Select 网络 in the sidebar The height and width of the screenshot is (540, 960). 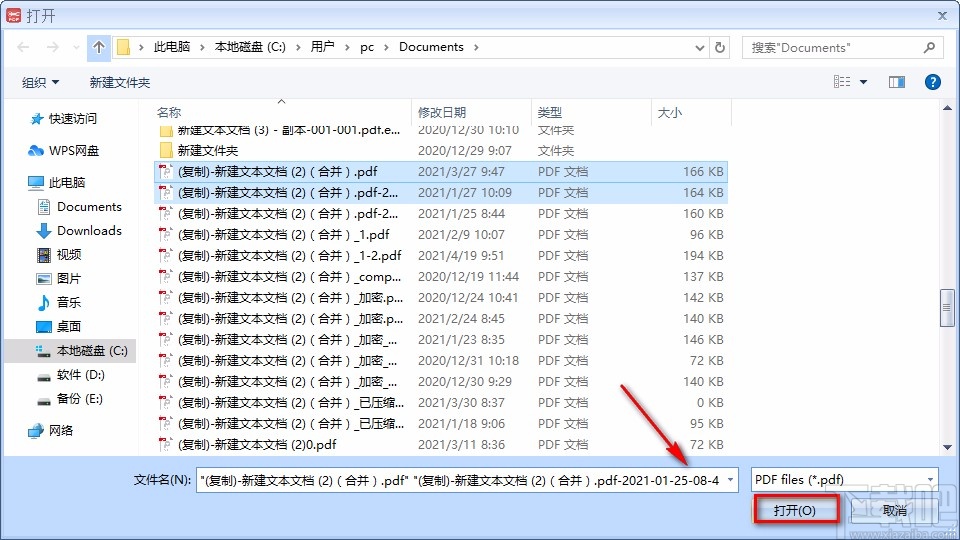(x=51, y=430)
